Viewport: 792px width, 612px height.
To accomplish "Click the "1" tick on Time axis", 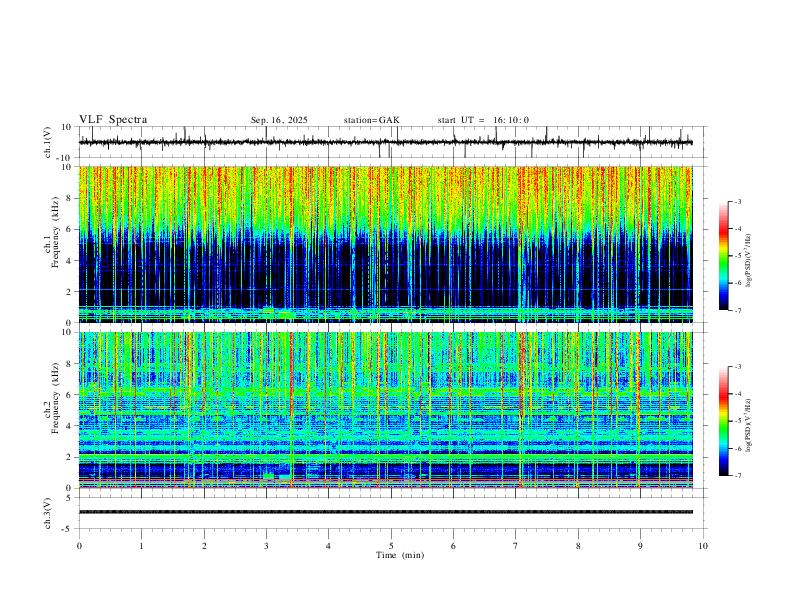I will [141, 546].
